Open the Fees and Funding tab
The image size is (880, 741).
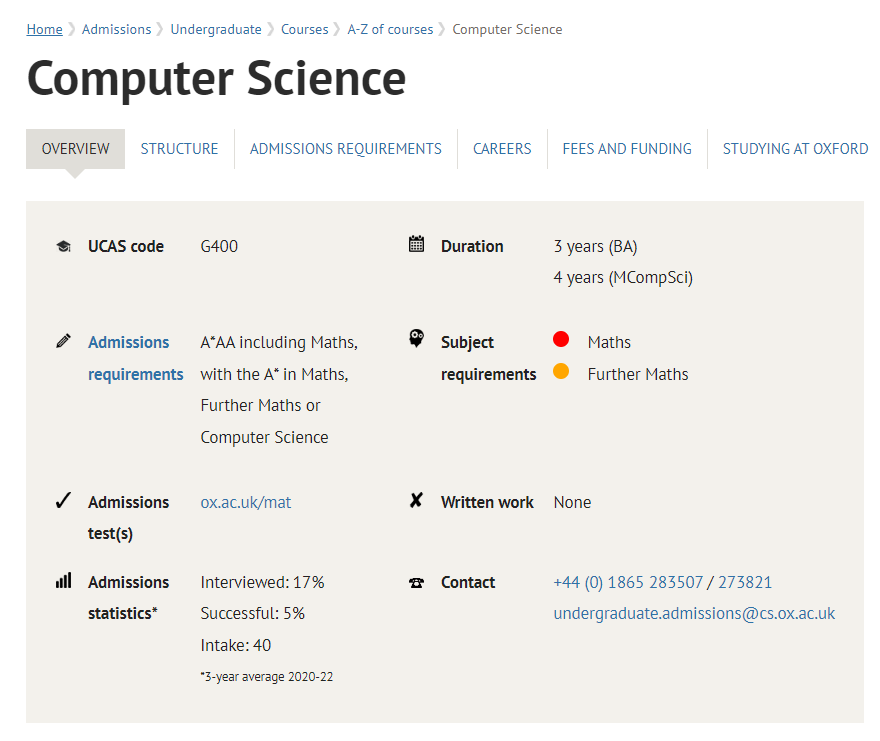point(627,149)
